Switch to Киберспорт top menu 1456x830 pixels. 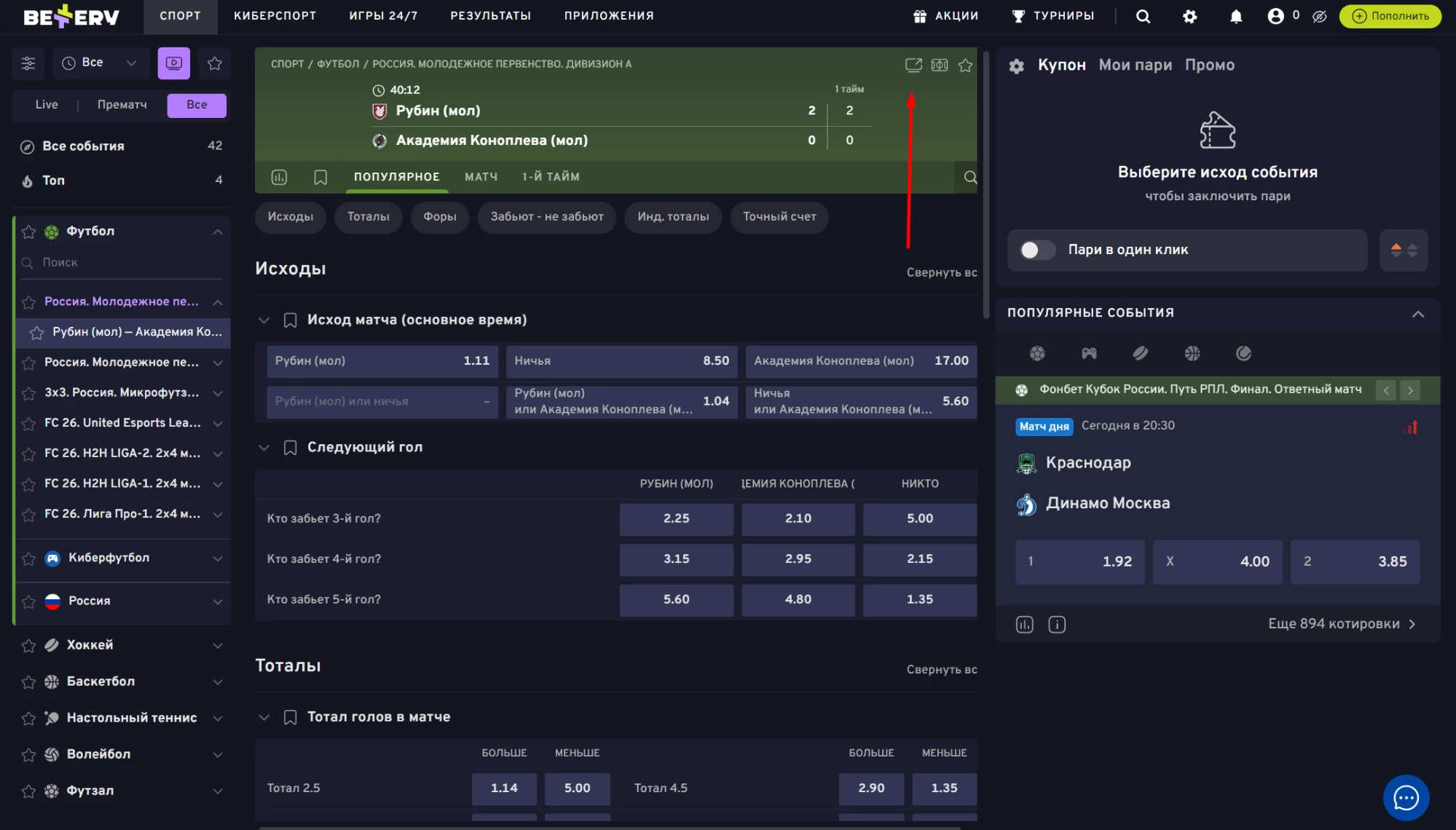pos(275,16)
